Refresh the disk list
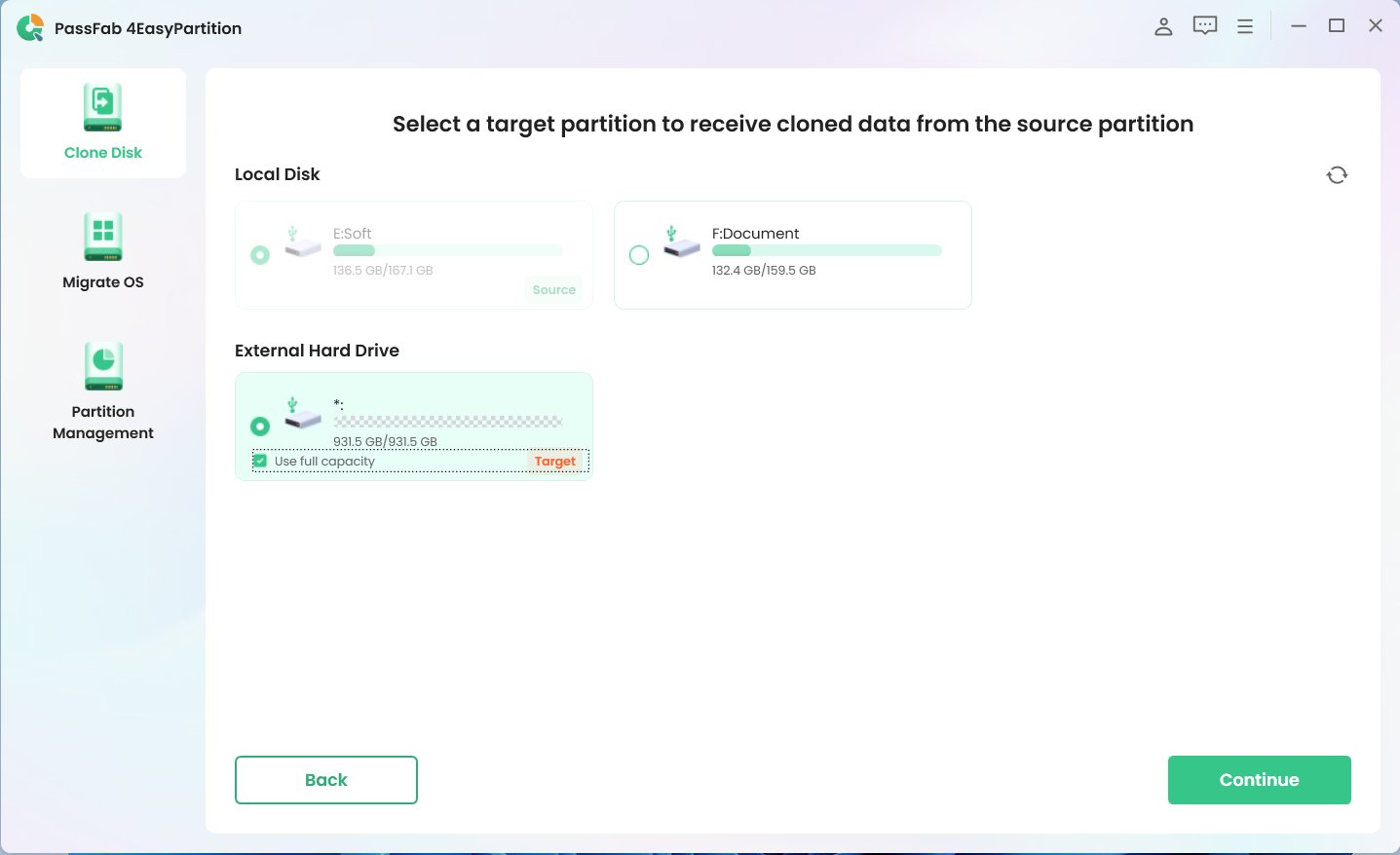 click(1337, 174)
